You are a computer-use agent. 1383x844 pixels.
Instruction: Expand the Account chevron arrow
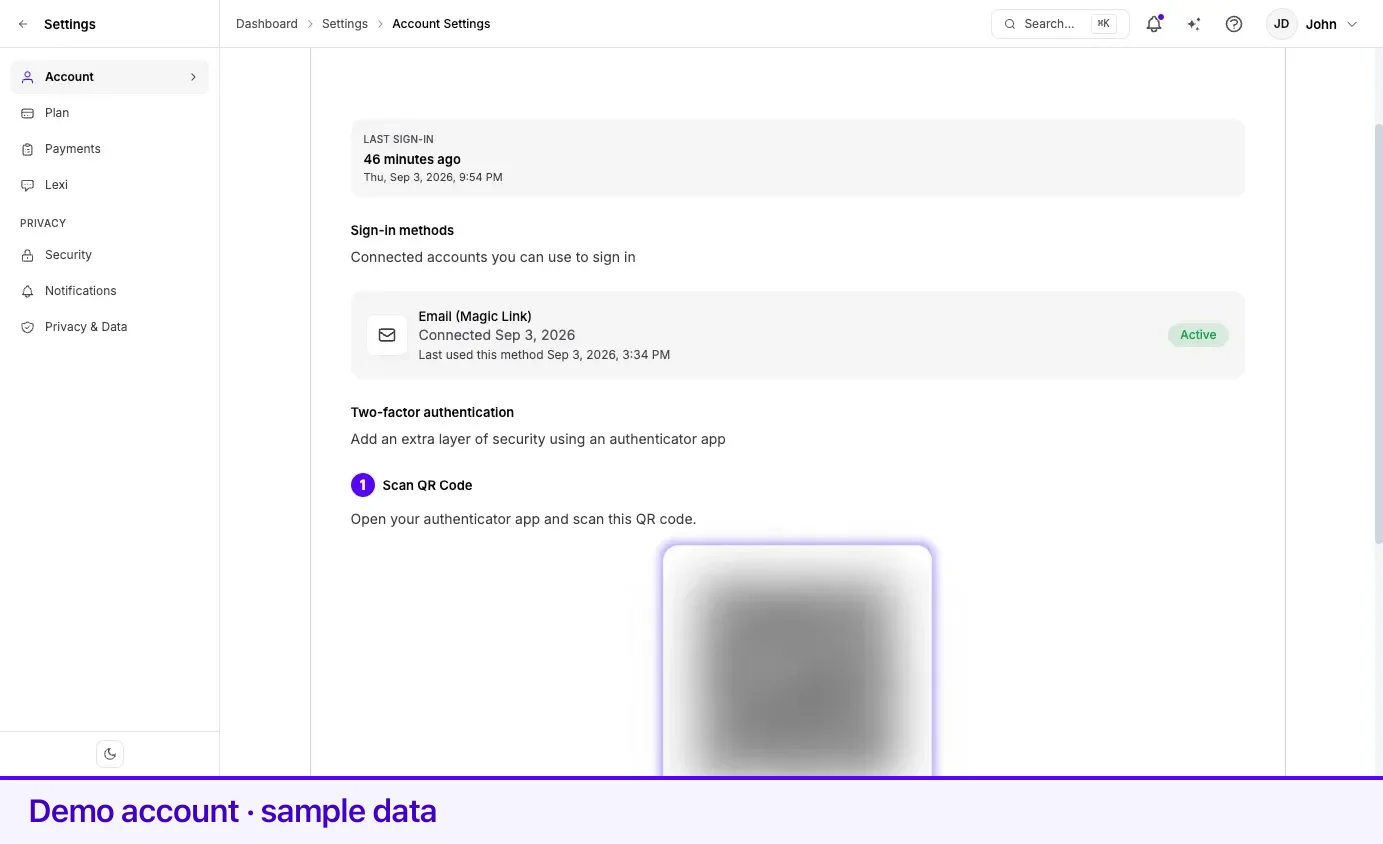pos(193,77)
